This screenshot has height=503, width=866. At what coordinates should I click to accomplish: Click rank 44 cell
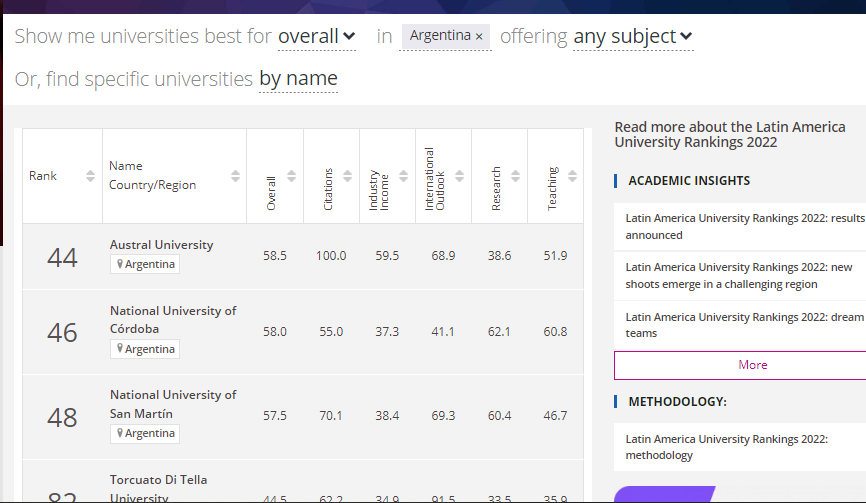click(x=62, y=257)
